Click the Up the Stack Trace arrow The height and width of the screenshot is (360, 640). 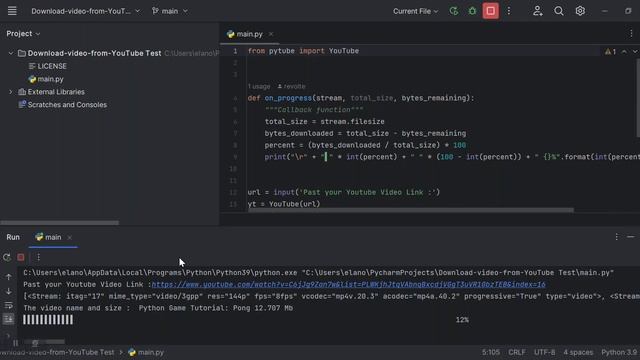[x=9, y=277]
